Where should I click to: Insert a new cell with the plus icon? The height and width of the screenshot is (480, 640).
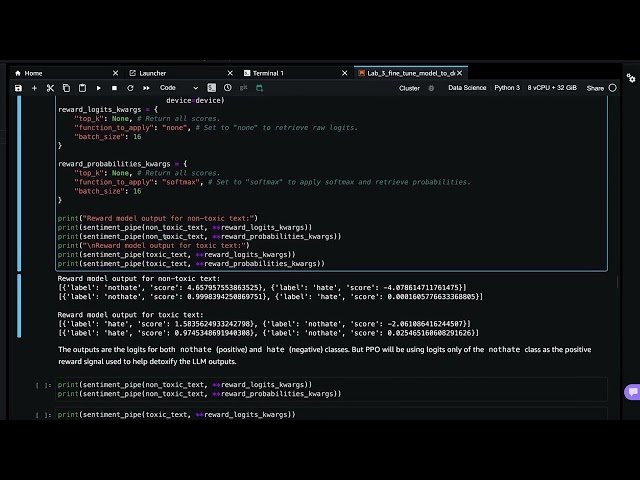(34, 88)
